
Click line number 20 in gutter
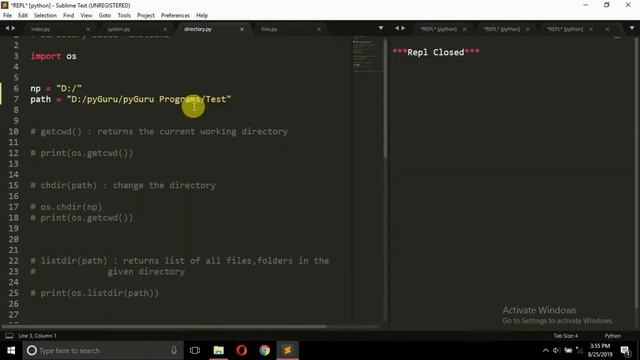click(x=13, y=239)
